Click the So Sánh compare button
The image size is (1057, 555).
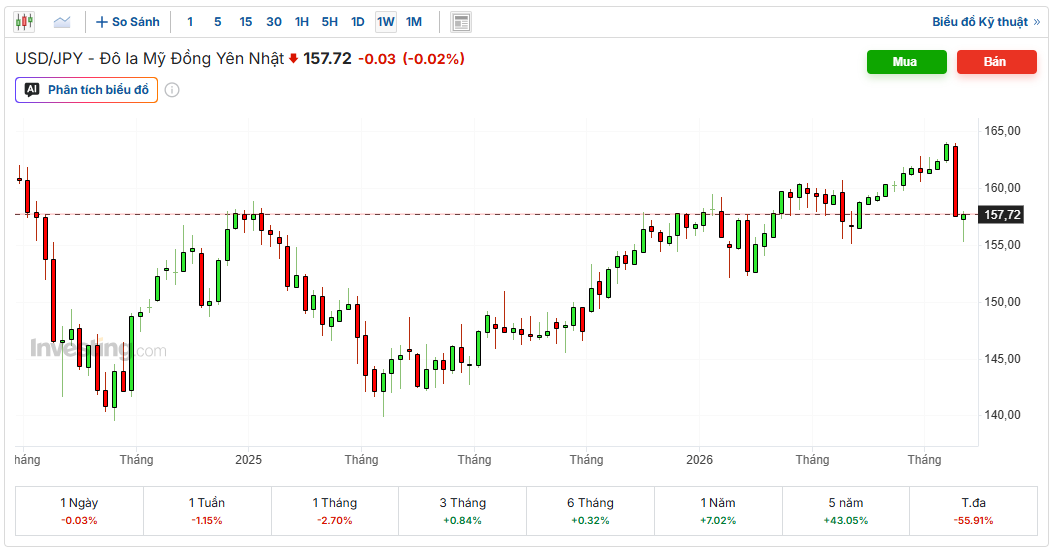pos(128,22)
